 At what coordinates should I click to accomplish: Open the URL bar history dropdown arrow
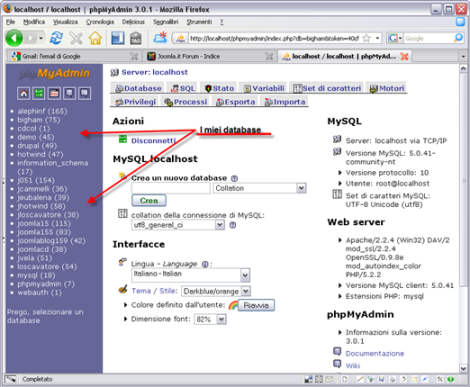[x=377, y=38]
